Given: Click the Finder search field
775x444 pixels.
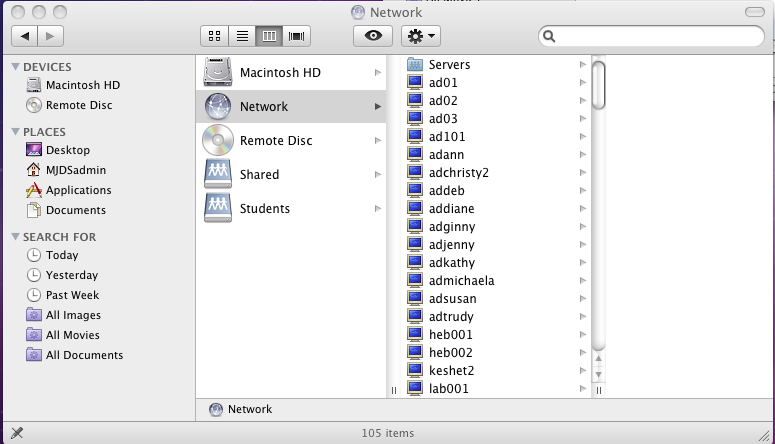Looking at the screenshot, I should (651, 36).
